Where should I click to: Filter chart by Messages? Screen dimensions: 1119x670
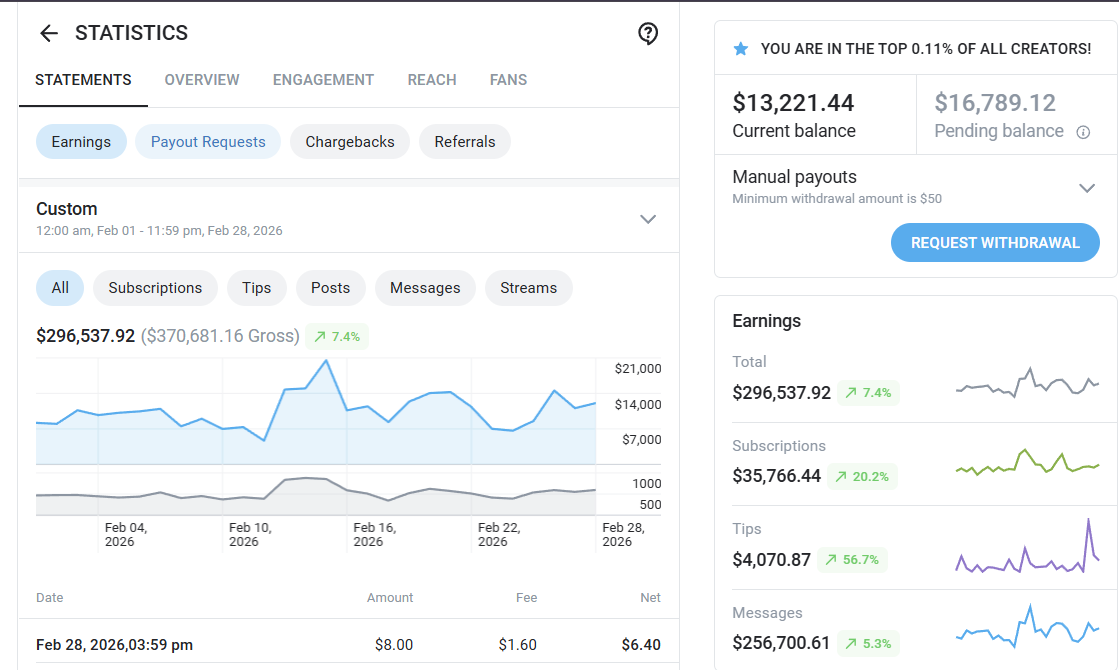point(425,288)
